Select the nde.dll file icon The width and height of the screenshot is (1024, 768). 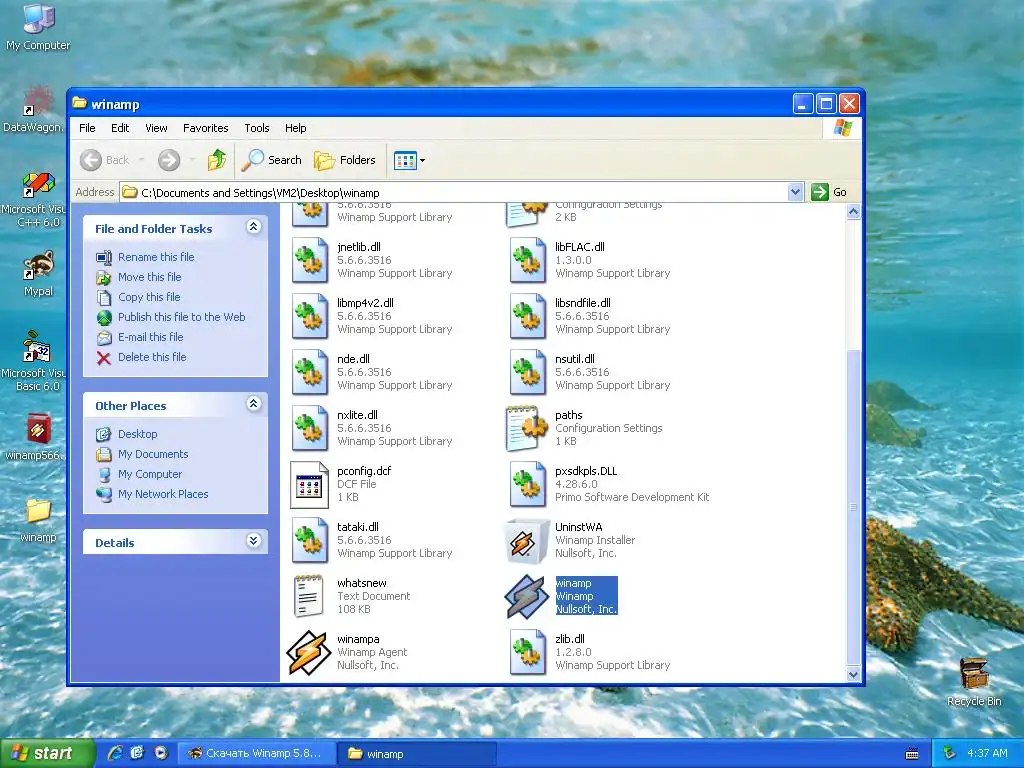pos(310,372)
